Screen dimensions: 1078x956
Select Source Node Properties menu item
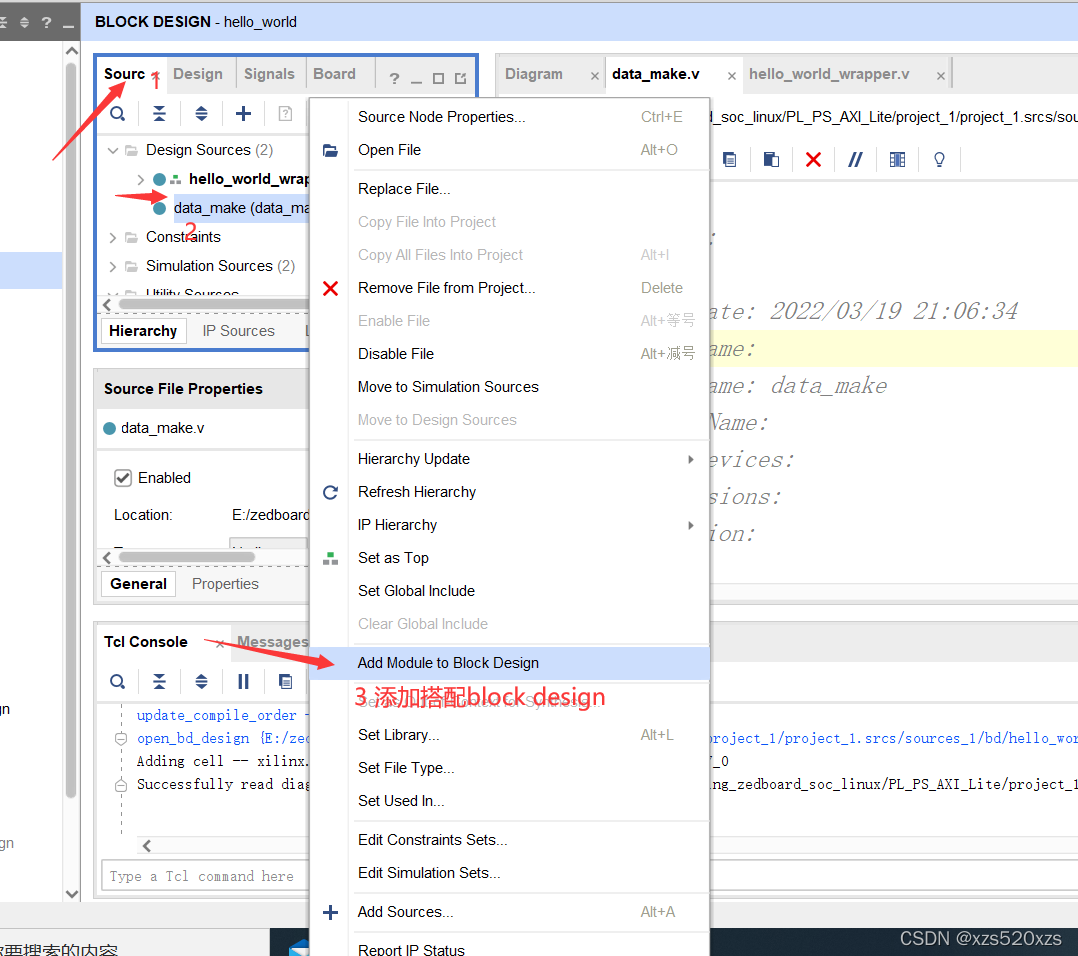click(x=509, y=117)
